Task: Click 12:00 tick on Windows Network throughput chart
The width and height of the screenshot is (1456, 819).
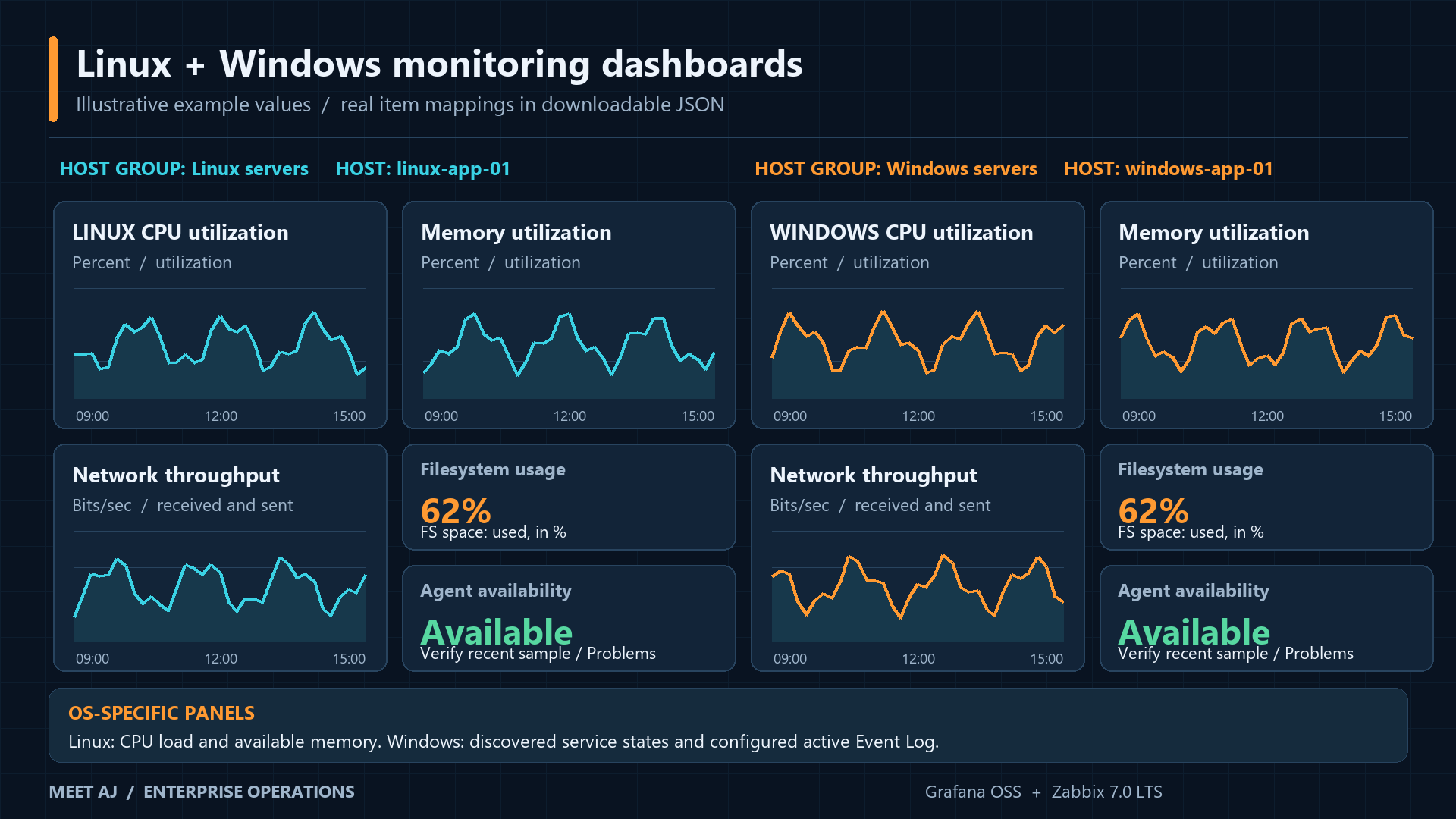Action: click(x=918, y=658)
